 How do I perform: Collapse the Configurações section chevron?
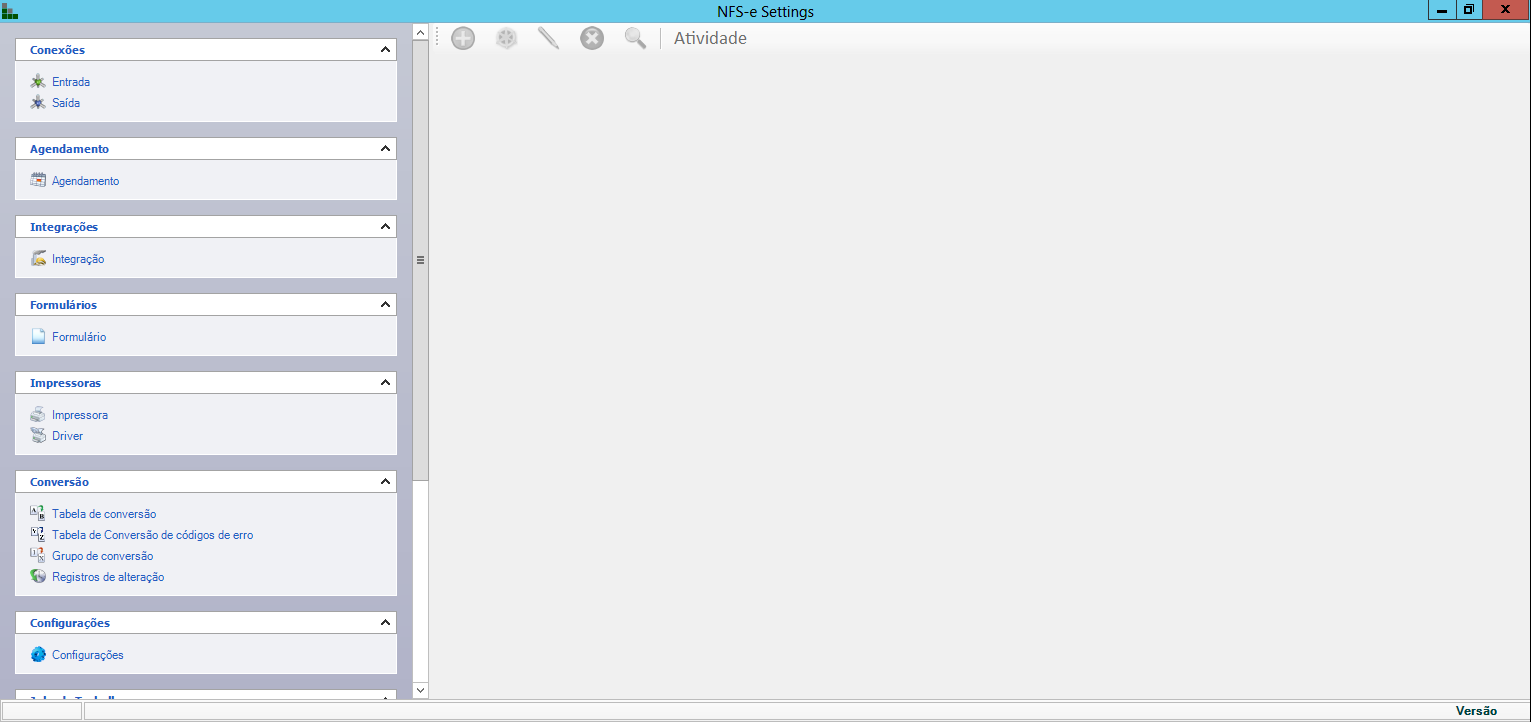[x=386, y=623]
